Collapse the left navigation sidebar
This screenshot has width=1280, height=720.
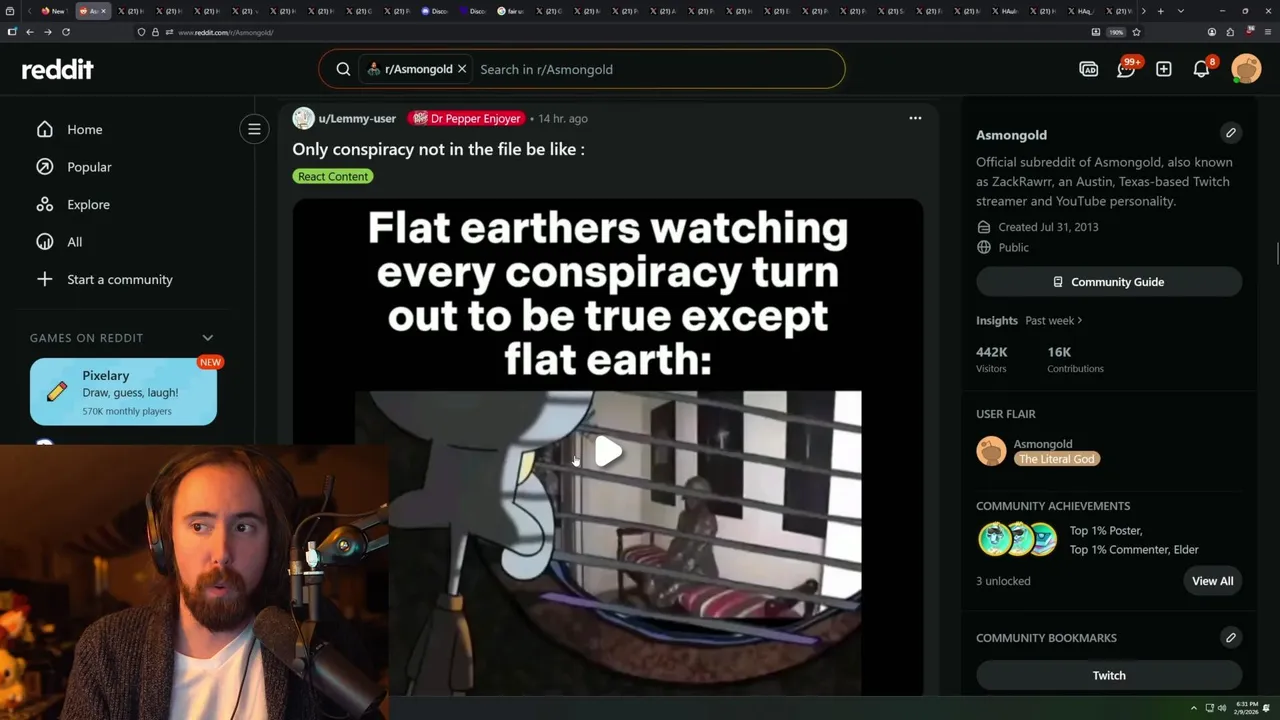[254, 129]
